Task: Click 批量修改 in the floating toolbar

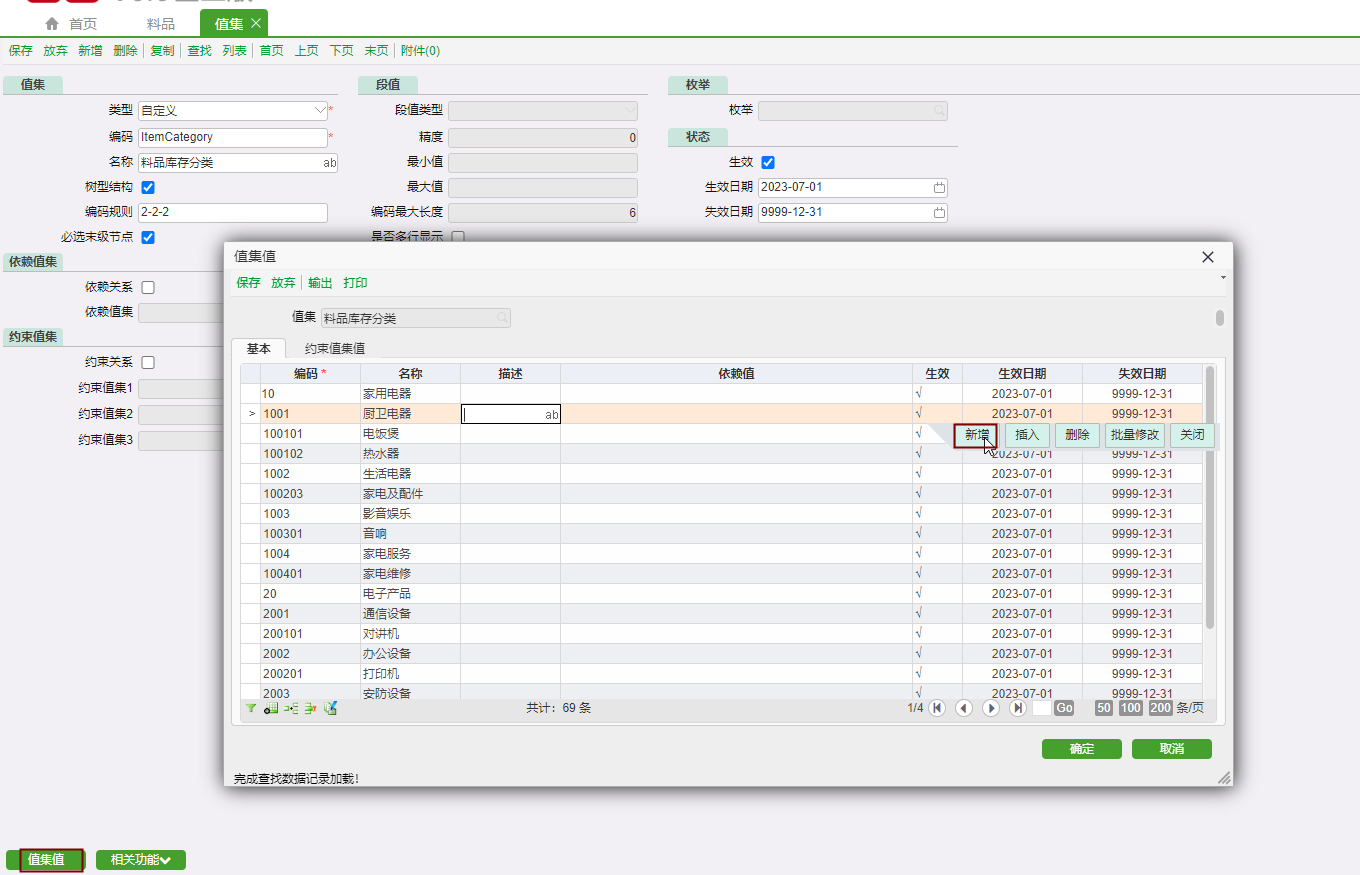Action: click(1134, 435)
